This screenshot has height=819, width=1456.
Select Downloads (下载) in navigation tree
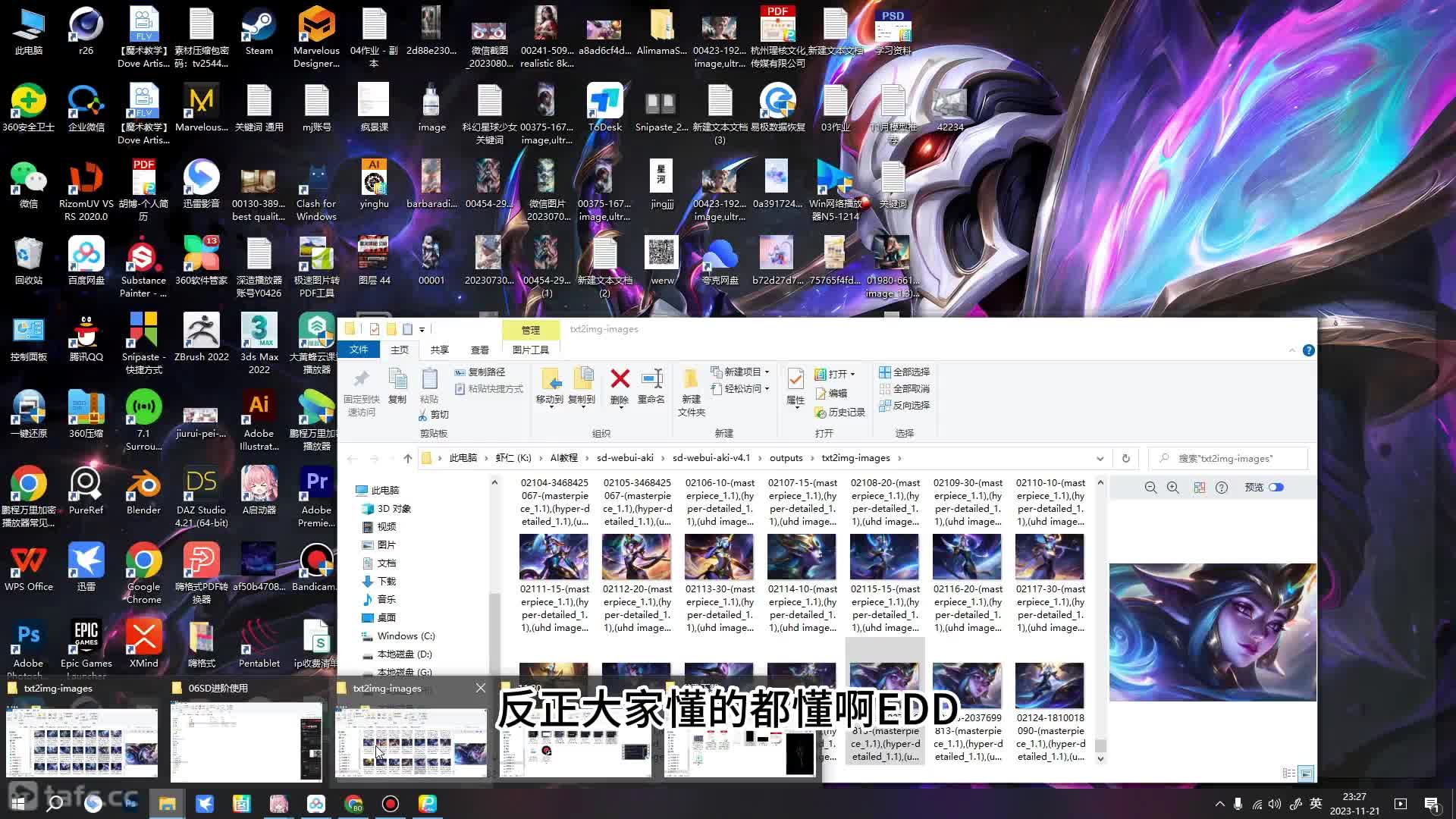pyautogui.click(x=379, y=582)
